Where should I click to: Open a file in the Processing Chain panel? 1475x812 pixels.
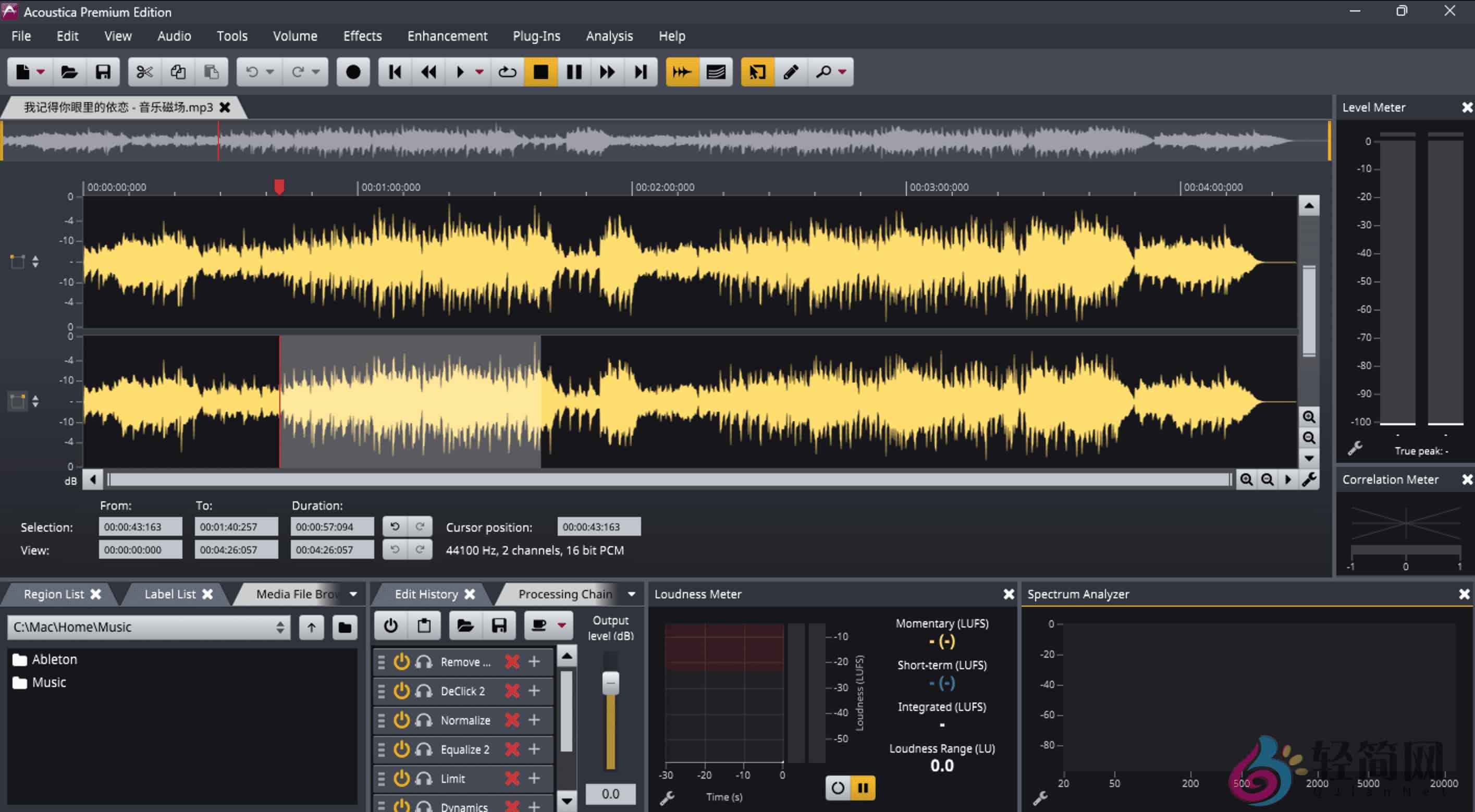click(x=465, y=625)
